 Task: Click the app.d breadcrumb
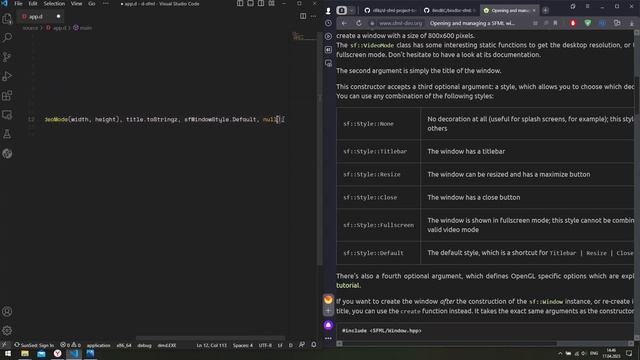pyautogui.click(x=57, y=28)
